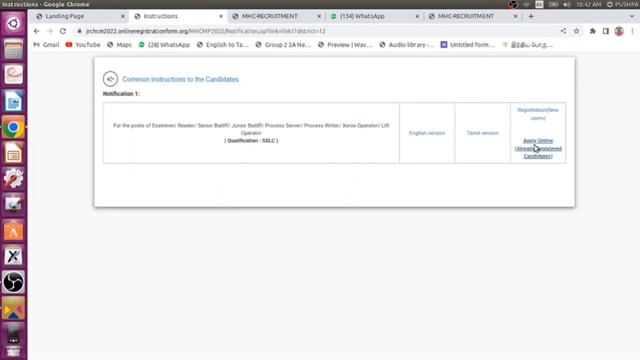This screenshot has height=360, width=640.
Task: Open the volume indicator in top panel
Action: 567,4
